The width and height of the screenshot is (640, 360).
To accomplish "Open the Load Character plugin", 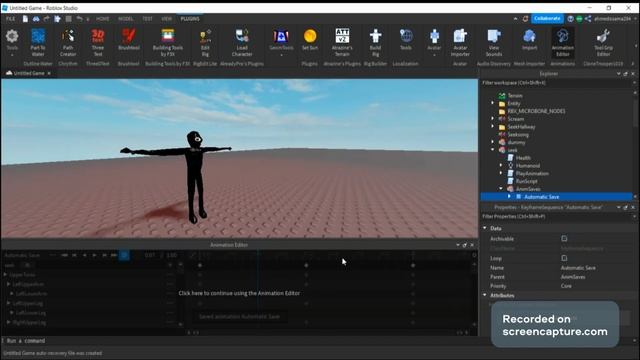I will pos(242,43).
